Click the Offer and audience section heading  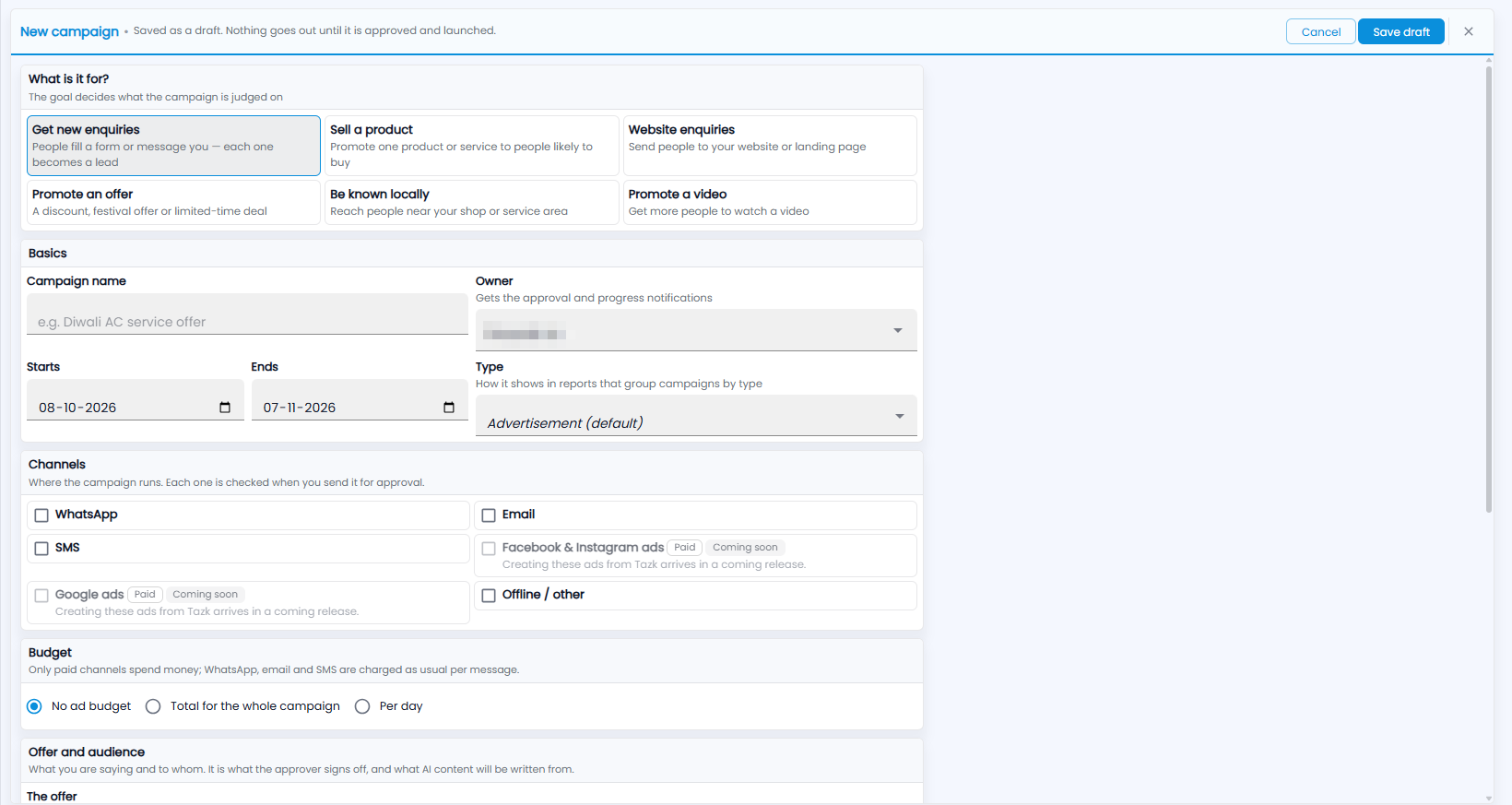pyautogui.click(x=87, y=752)
